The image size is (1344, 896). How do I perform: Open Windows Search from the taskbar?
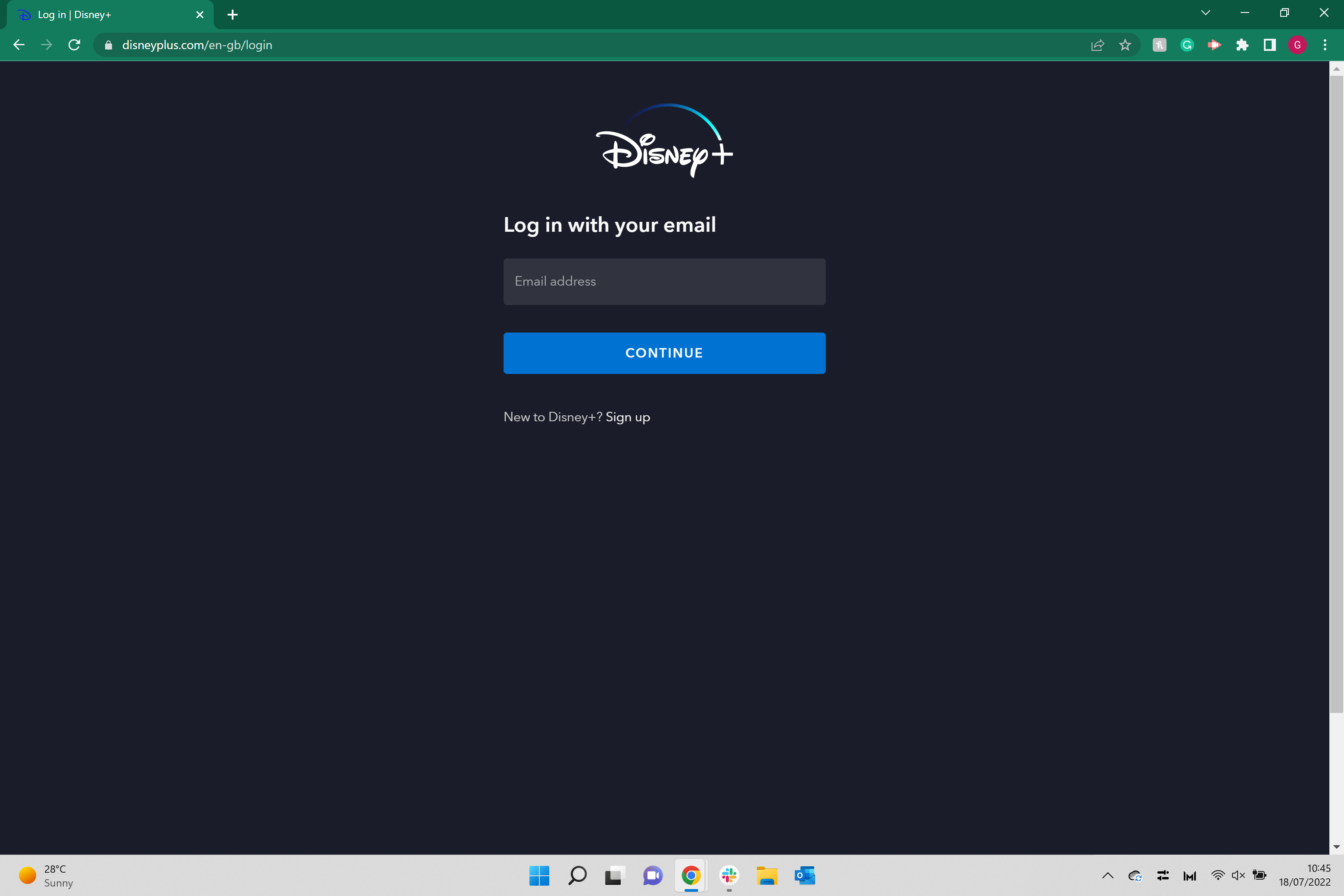[577, 875]
